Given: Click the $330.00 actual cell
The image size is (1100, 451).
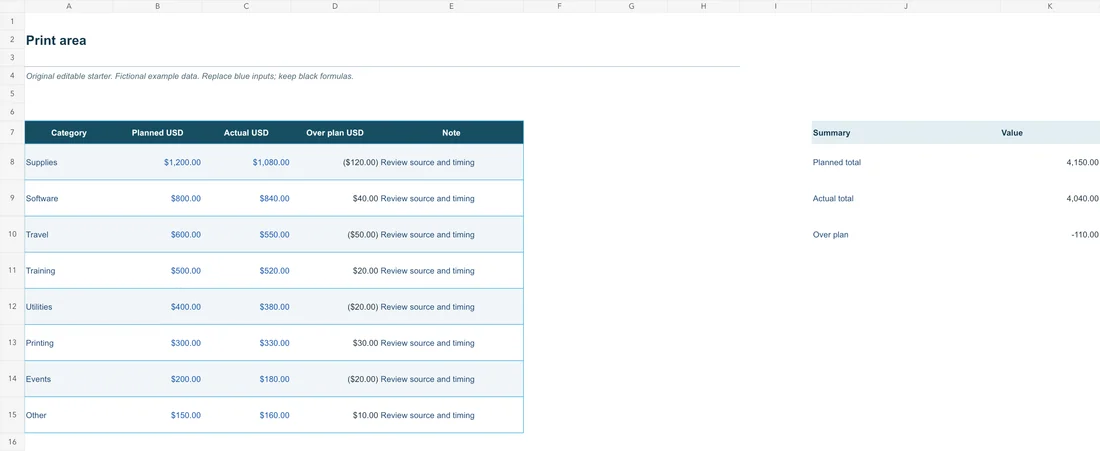Looking at the screenshot, I should tap(246, 343).
